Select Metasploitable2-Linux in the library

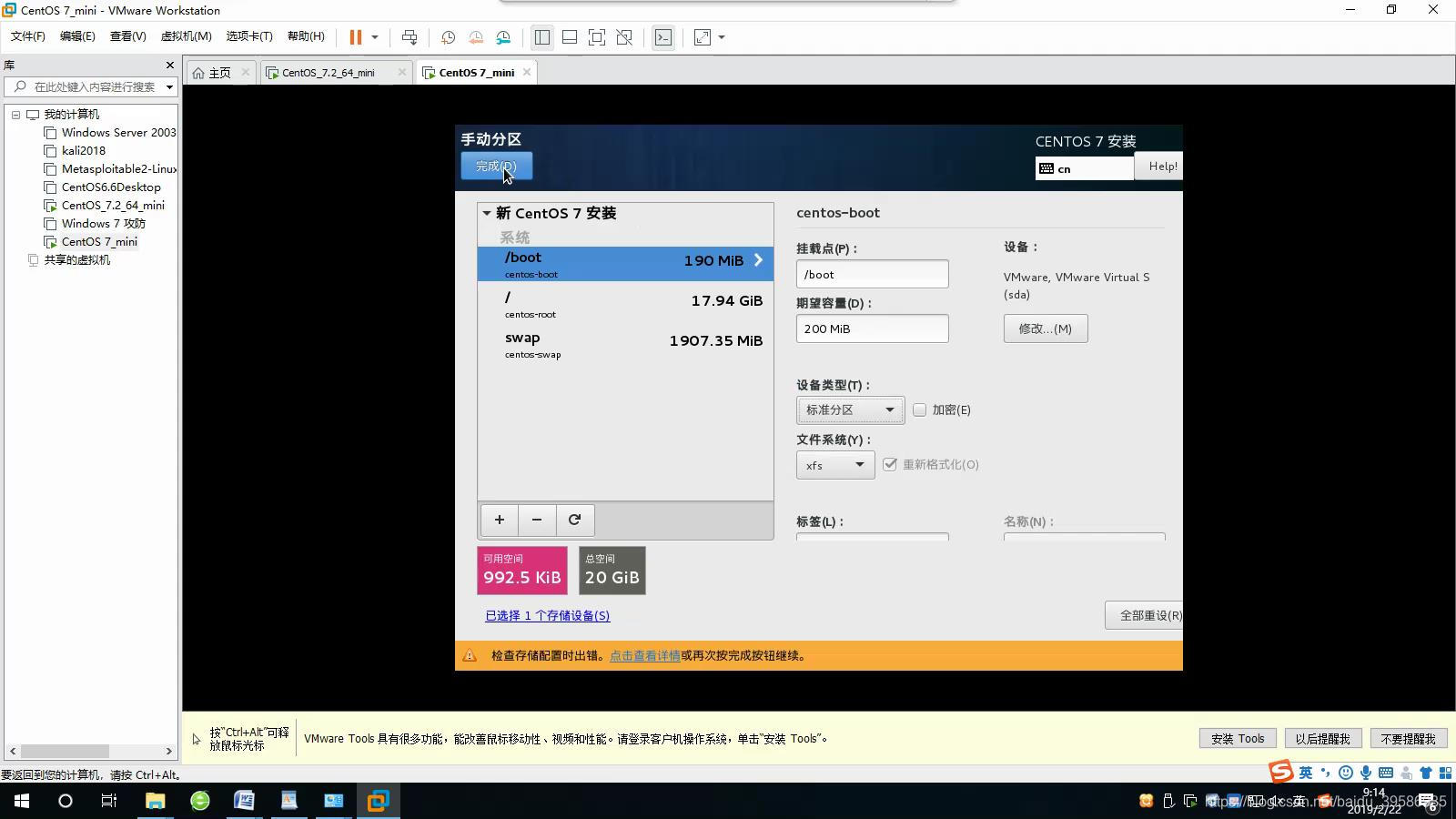(118, 169)
